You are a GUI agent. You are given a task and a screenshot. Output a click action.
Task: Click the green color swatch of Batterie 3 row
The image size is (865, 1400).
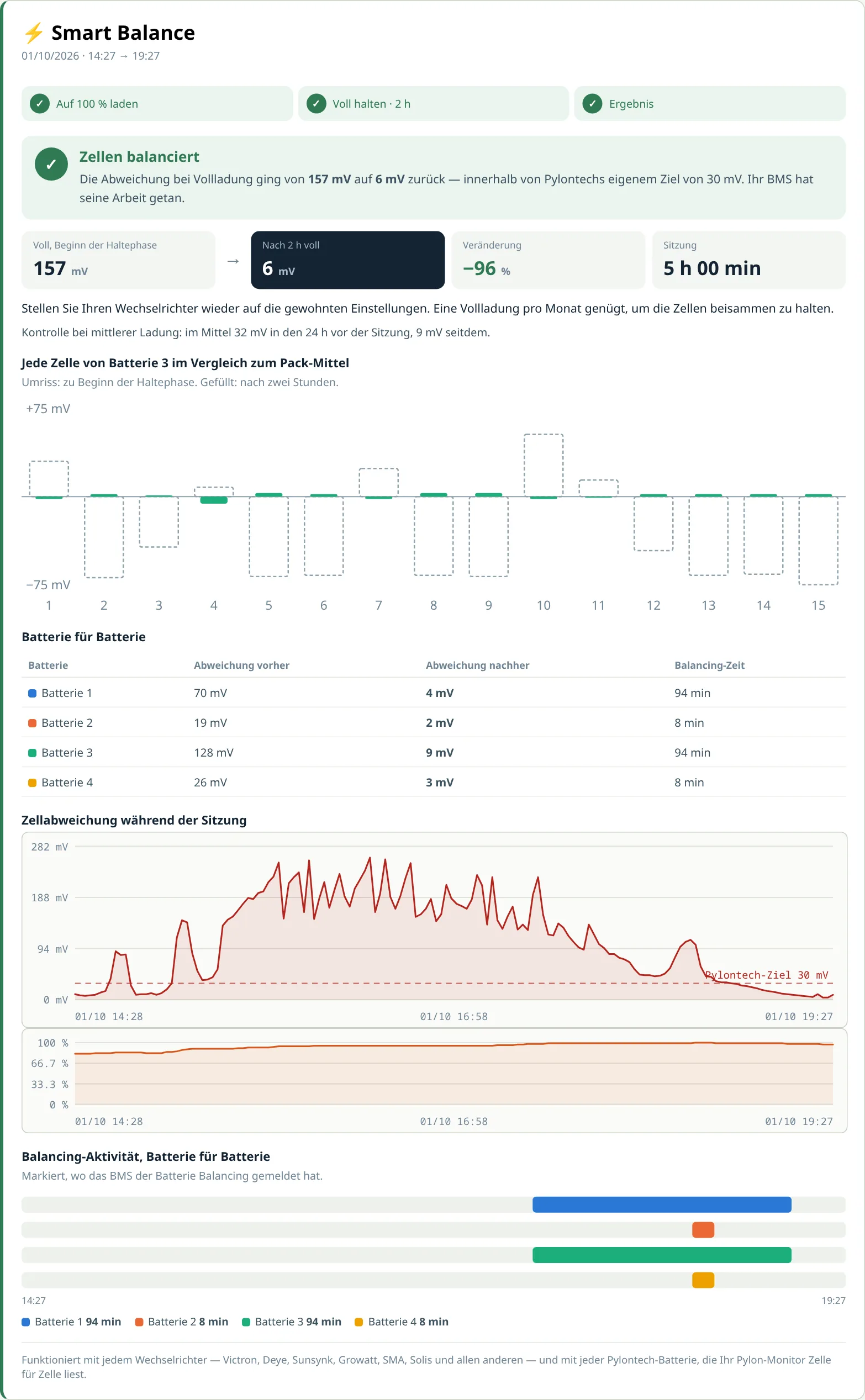tap(33, 753)
